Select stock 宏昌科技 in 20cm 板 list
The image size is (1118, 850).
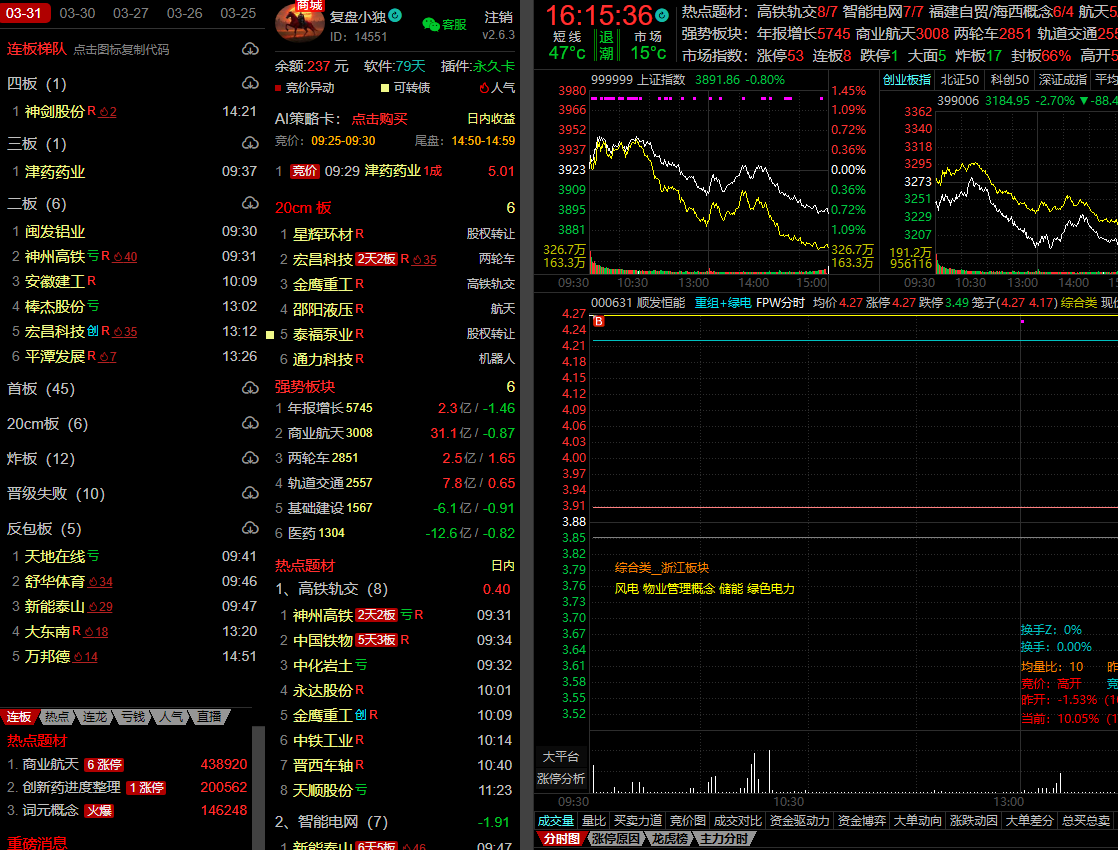tap(322, 259)
